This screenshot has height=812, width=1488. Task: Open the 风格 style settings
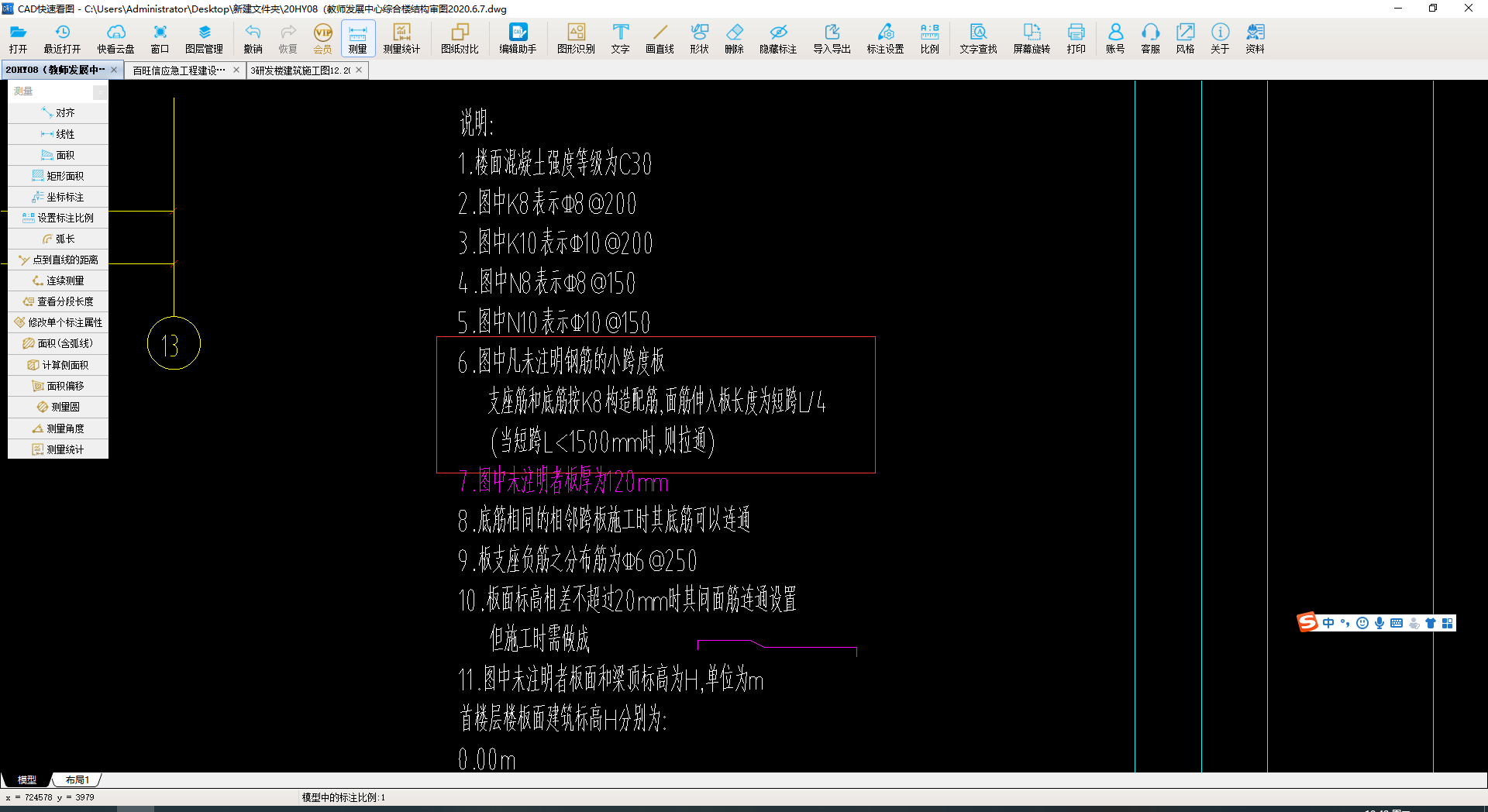coord(1185,39)
